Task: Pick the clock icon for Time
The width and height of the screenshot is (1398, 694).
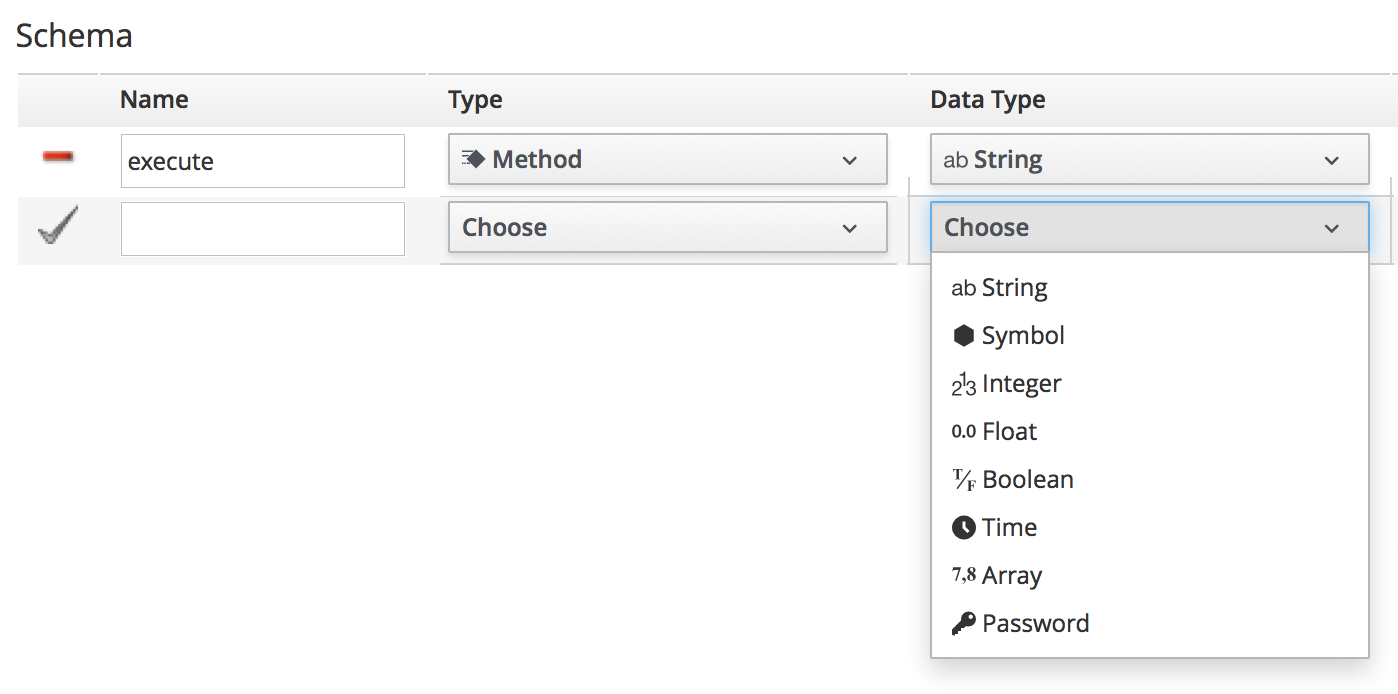Action: 963,528
